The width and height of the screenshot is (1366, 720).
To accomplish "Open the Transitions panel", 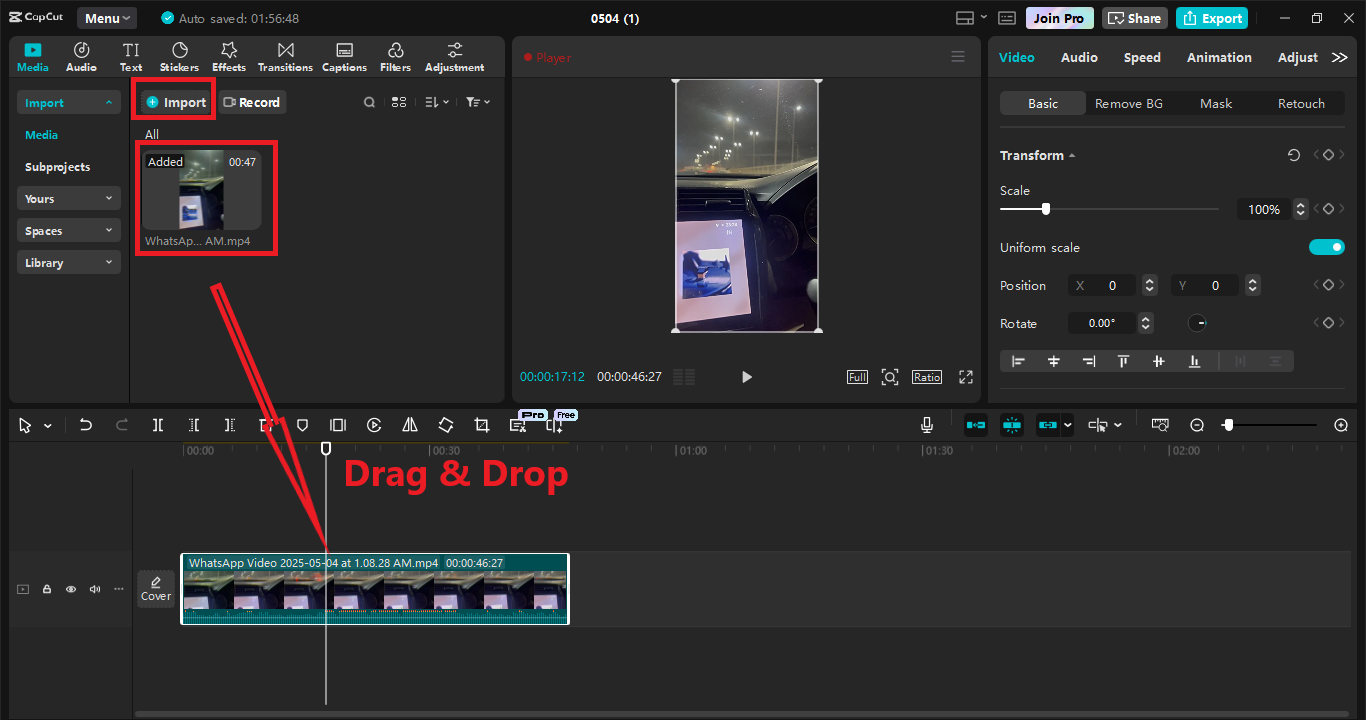I will point(285,57).
